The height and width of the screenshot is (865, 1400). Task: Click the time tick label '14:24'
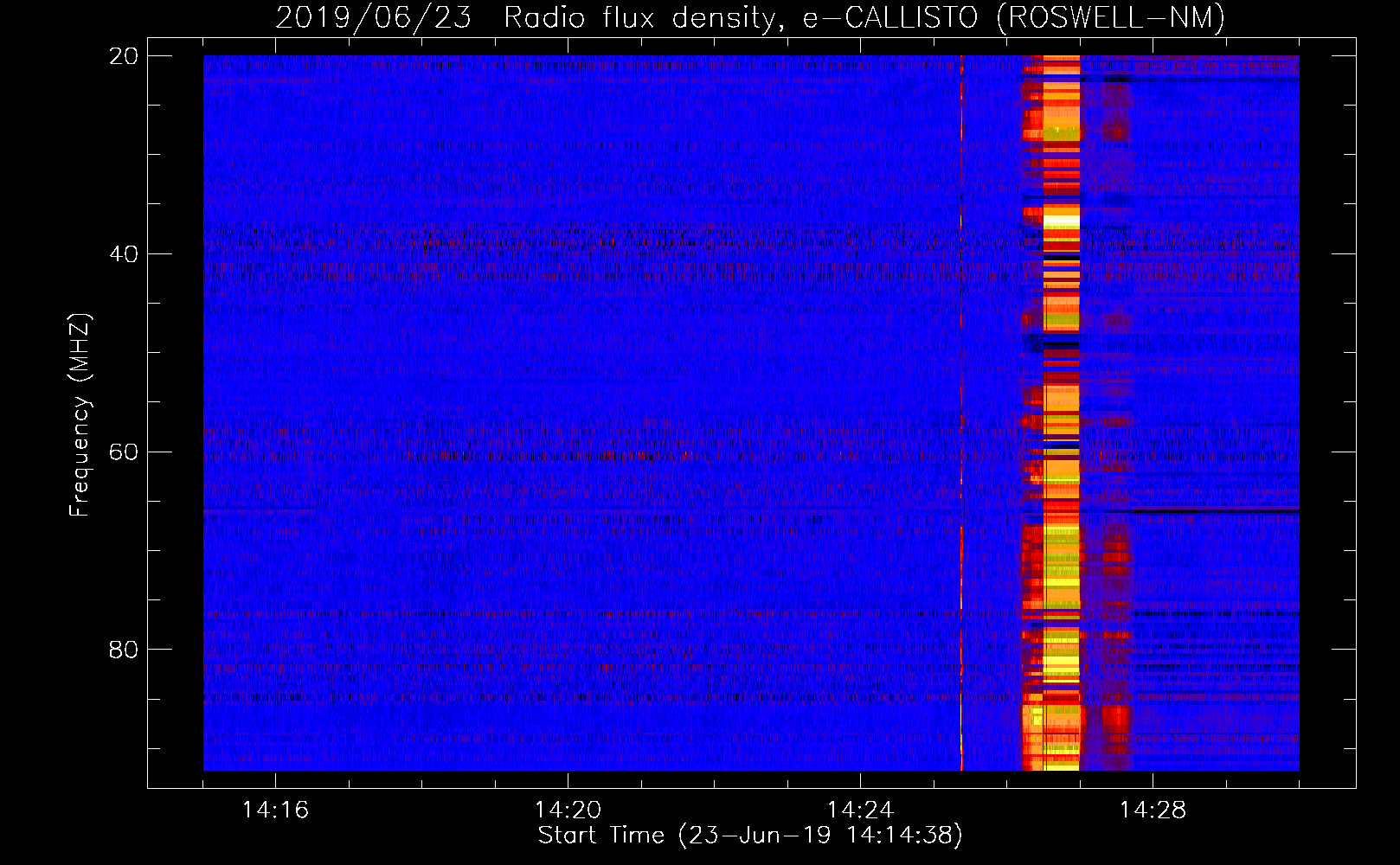(x=860, y=811)
